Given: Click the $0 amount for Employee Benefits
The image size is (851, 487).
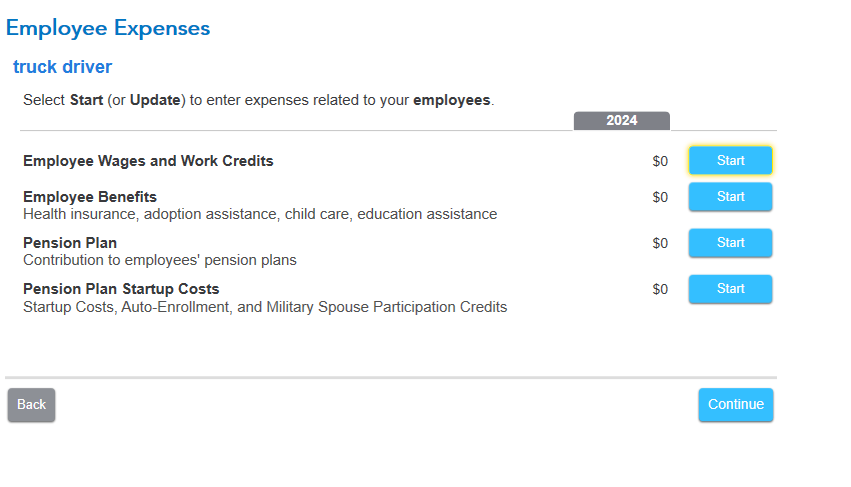Looking at the screenshot, I should 660,197.
